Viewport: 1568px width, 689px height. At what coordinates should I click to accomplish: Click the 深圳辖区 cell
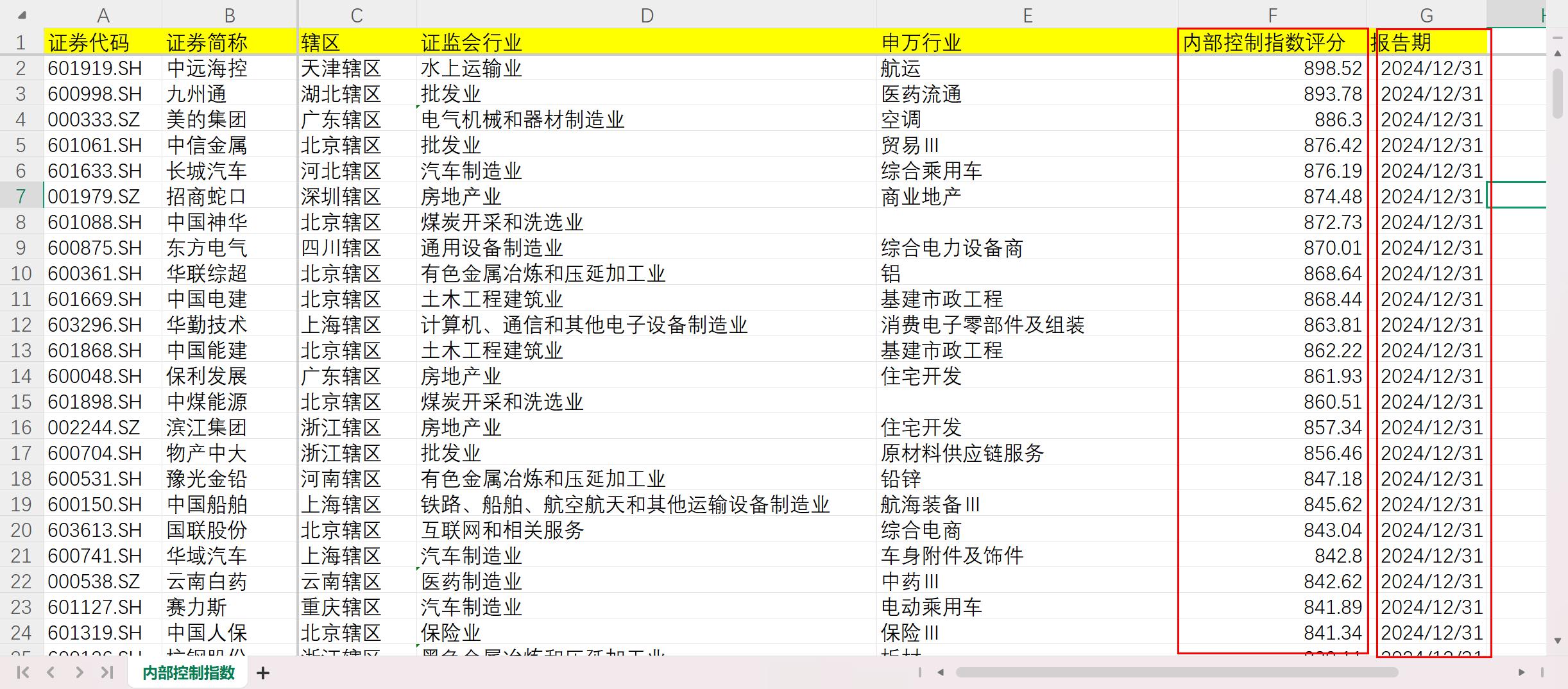pyautogui.click(x=357, y=196)
